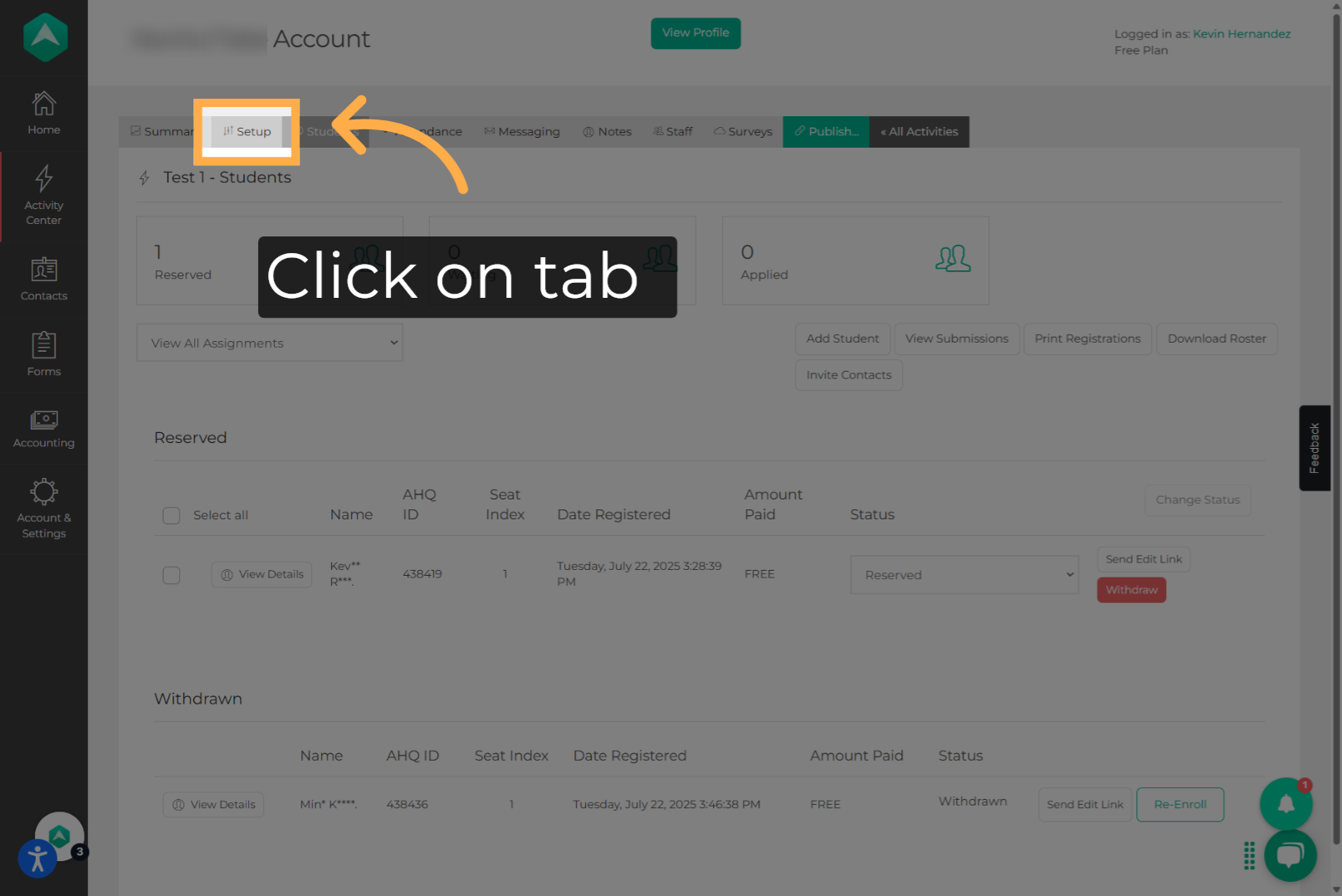Open the Reserved status dropdown
Viewport: 1342px width, 896px height.
click(964, 575)
